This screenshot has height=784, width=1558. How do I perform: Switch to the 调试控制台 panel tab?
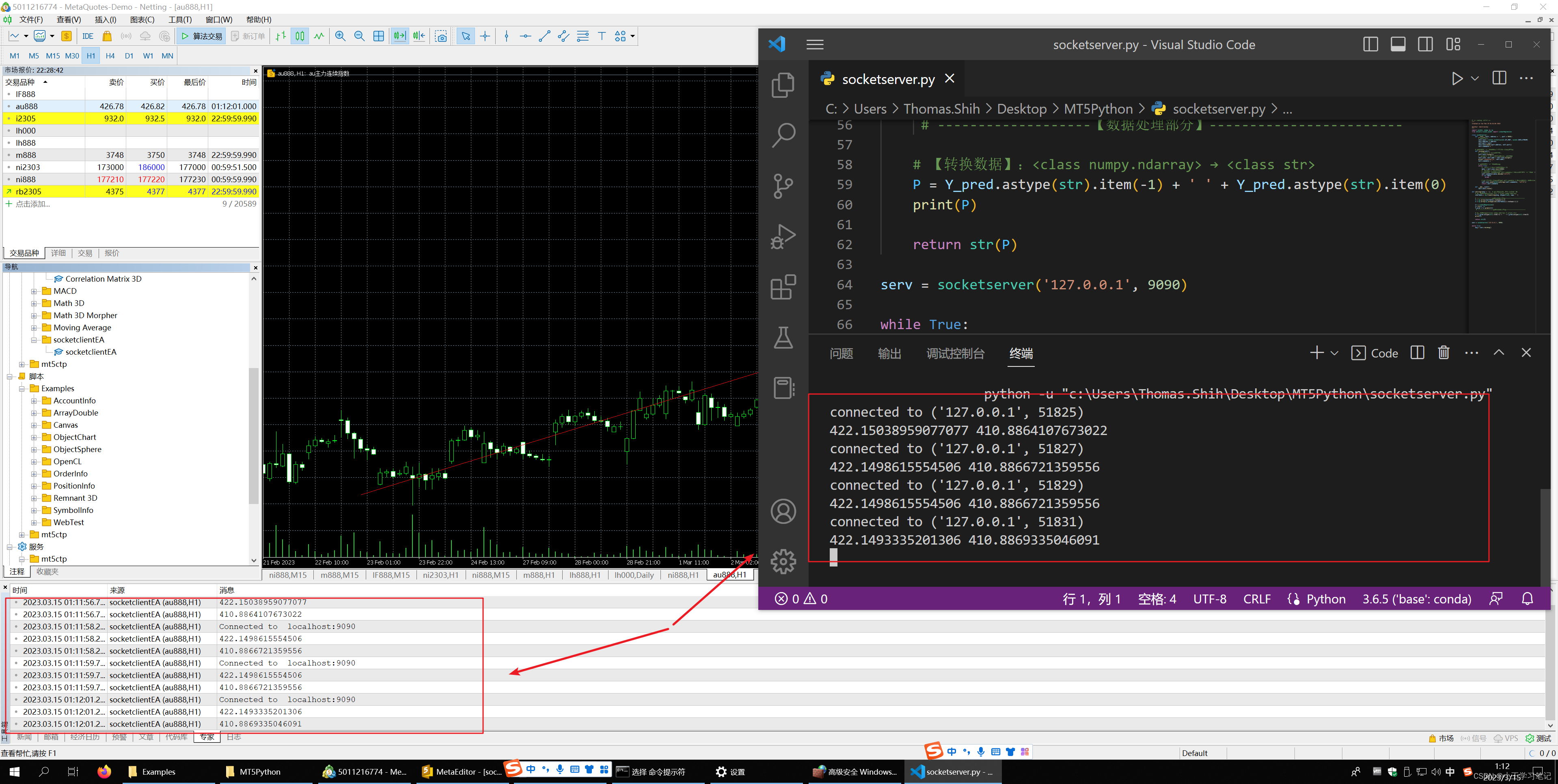[x=955, y=353]
